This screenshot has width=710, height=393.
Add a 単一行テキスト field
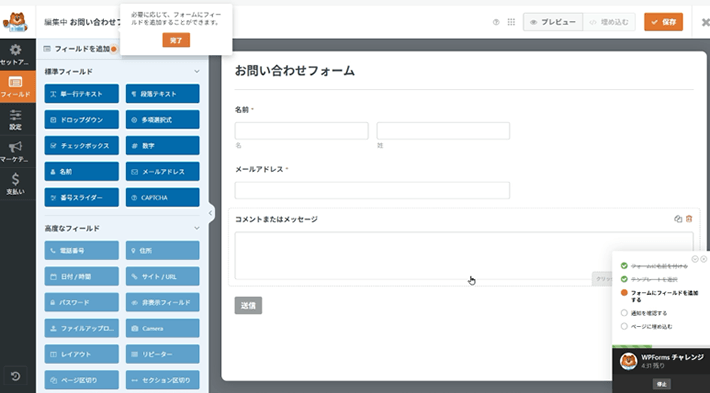coord(82,94)
